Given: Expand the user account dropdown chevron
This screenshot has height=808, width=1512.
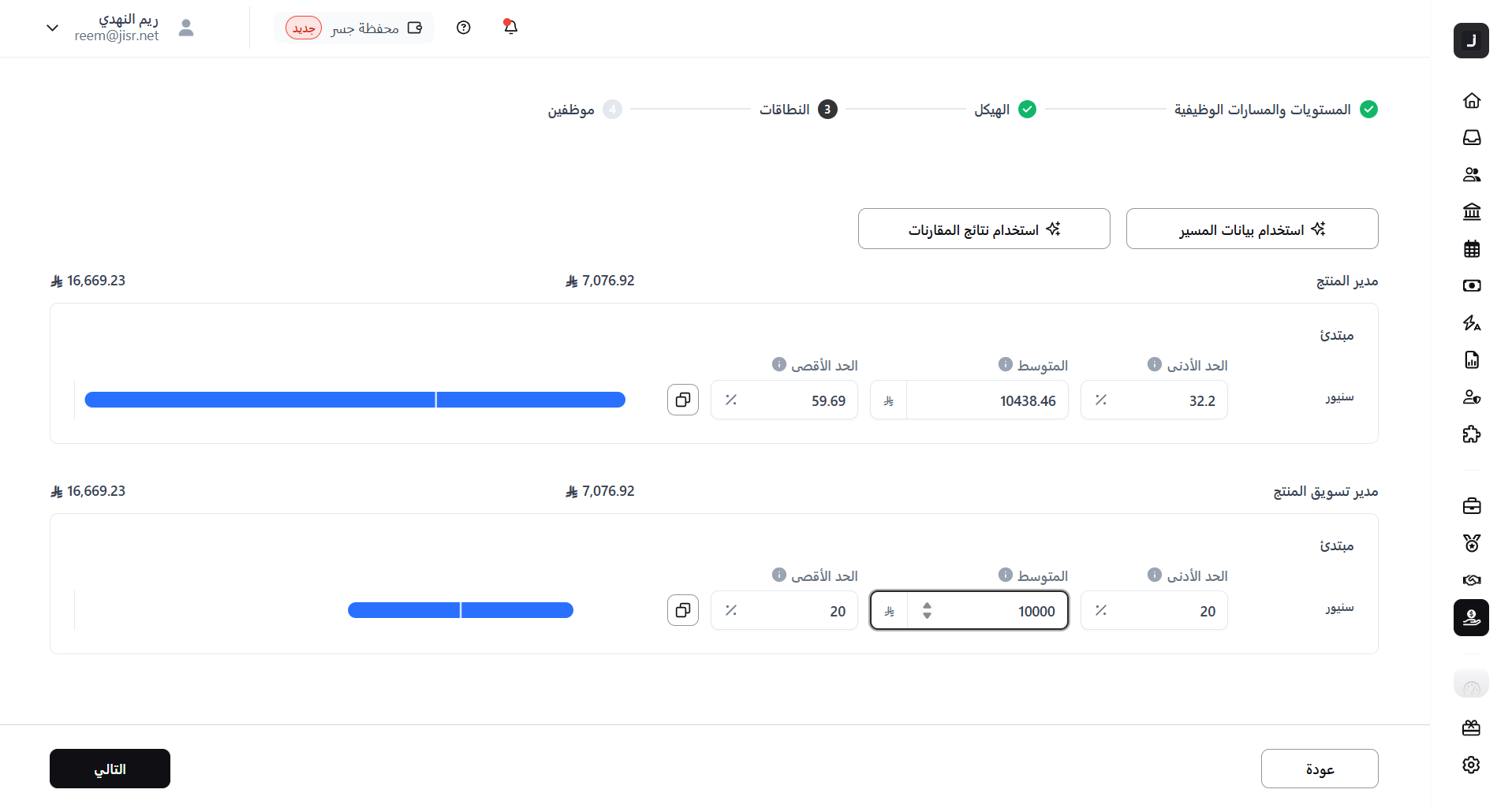Looking at the screenshot, I should [52, 28].
